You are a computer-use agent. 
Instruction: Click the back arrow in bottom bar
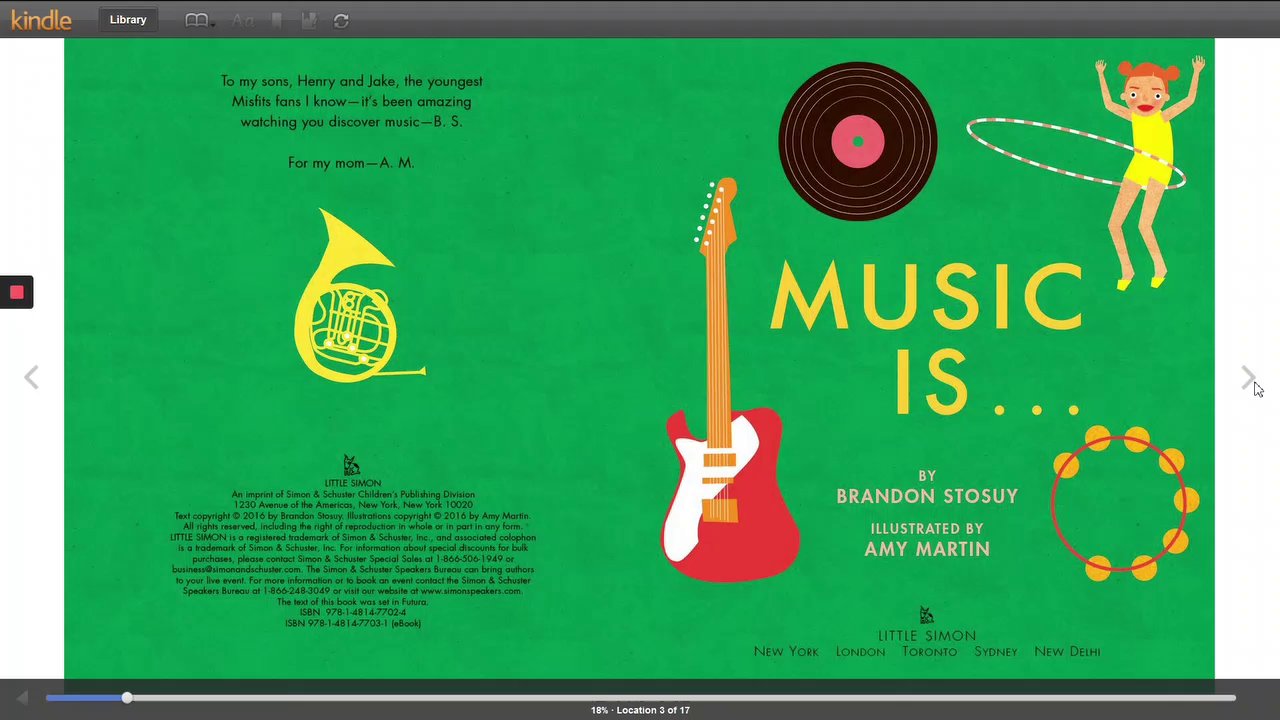coord(22,698)
